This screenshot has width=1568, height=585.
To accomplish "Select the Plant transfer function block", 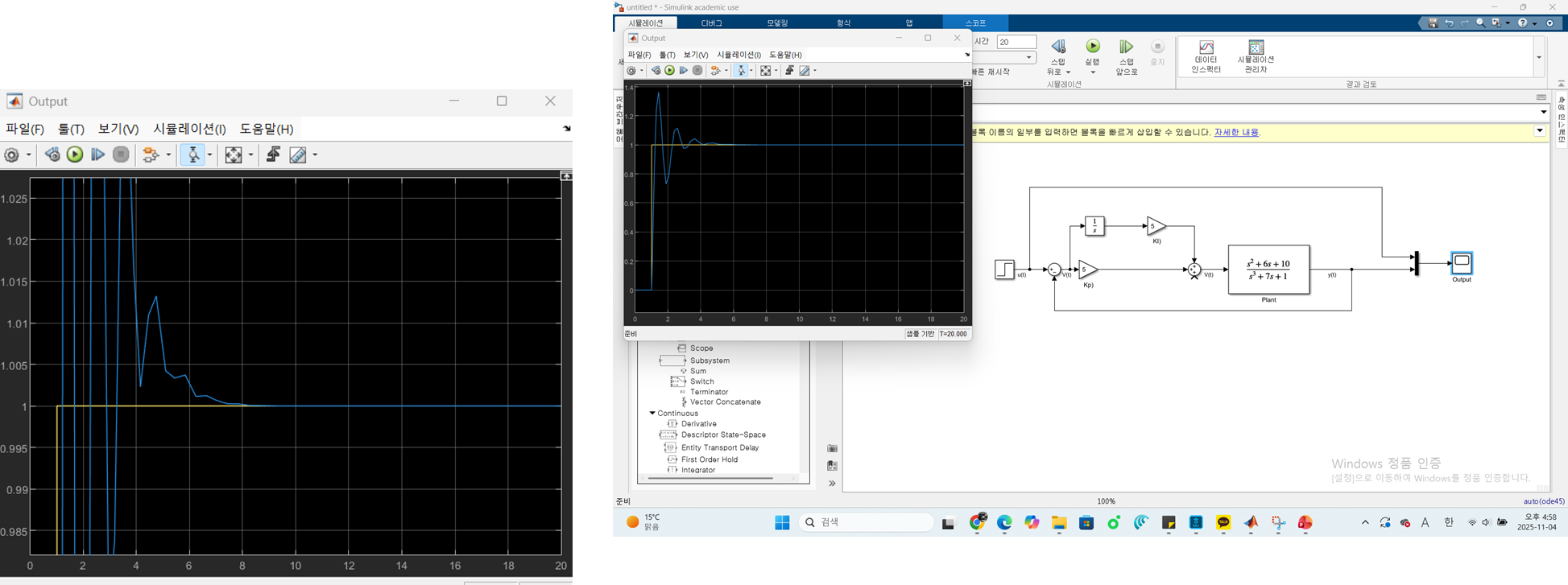I will [1268, 270].
